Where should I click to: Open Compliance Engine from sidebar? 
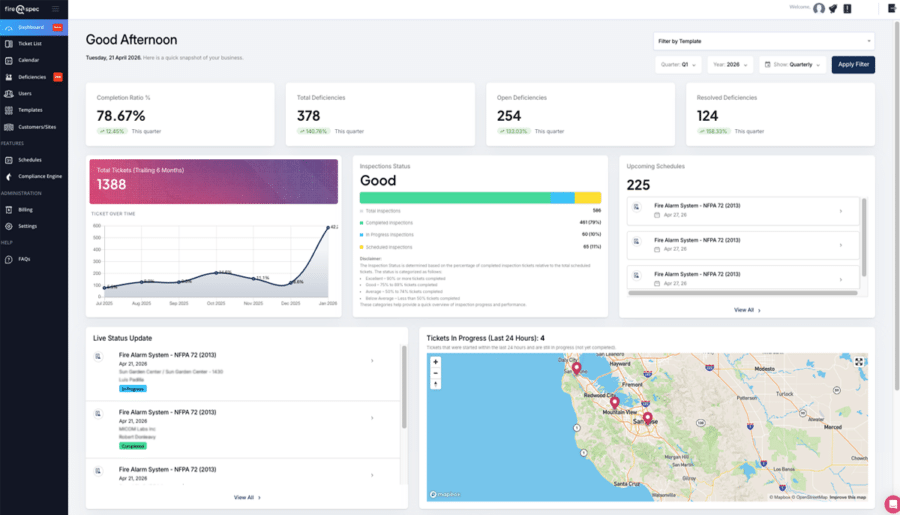point(40,176)
